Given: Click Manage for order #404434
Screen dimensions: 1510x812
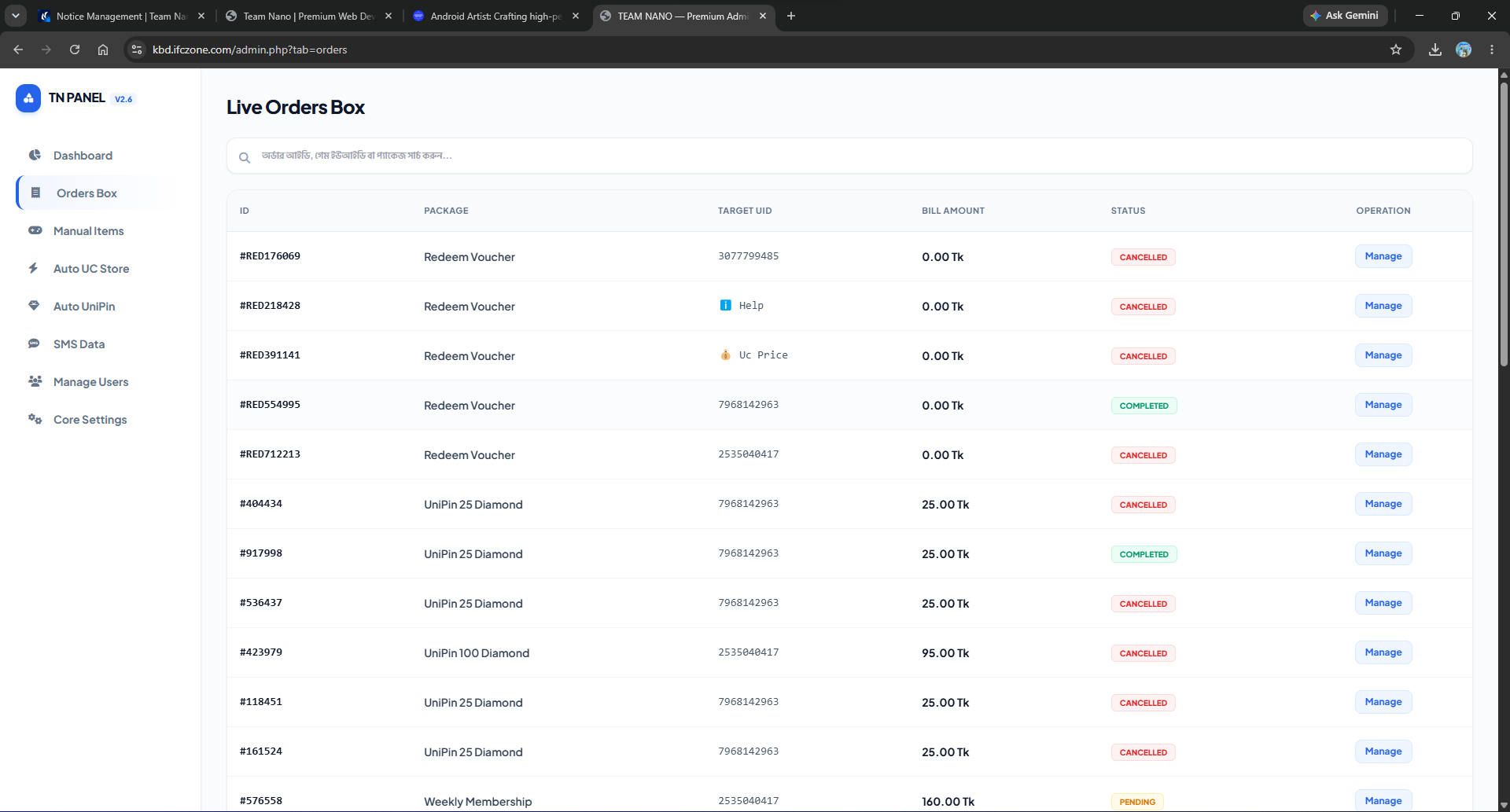Looking at the screenshot, I should point(1383,504).
